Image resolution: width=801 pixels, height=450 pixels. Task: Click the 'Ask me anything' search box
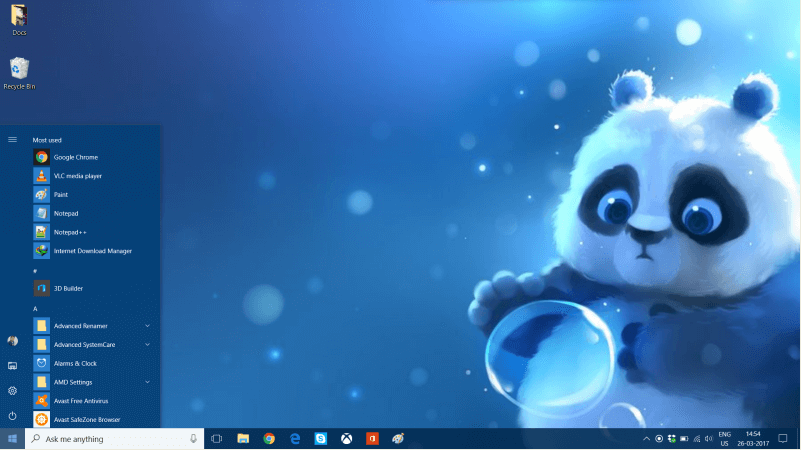click(x=114, y=439)
